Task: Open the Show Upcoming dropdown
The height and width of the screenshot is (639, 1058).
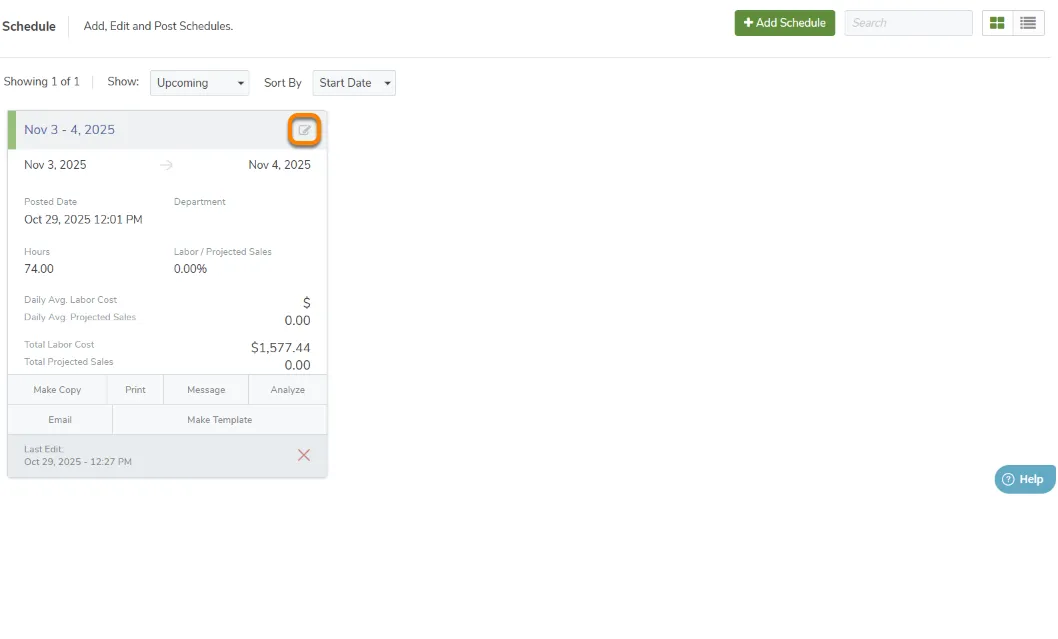Action: (200, 83)
